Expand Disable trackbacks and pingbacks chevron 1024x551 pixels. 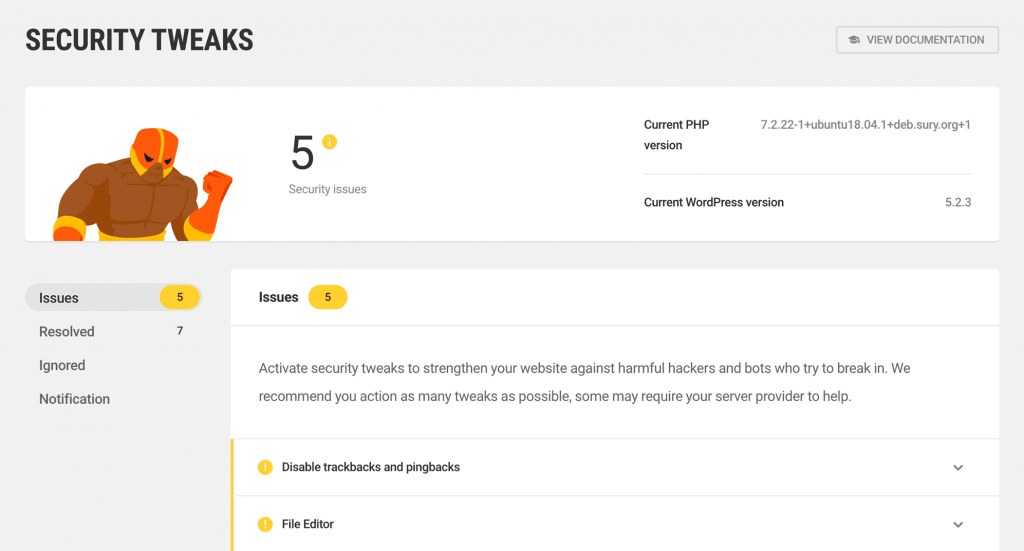[958, 467]
